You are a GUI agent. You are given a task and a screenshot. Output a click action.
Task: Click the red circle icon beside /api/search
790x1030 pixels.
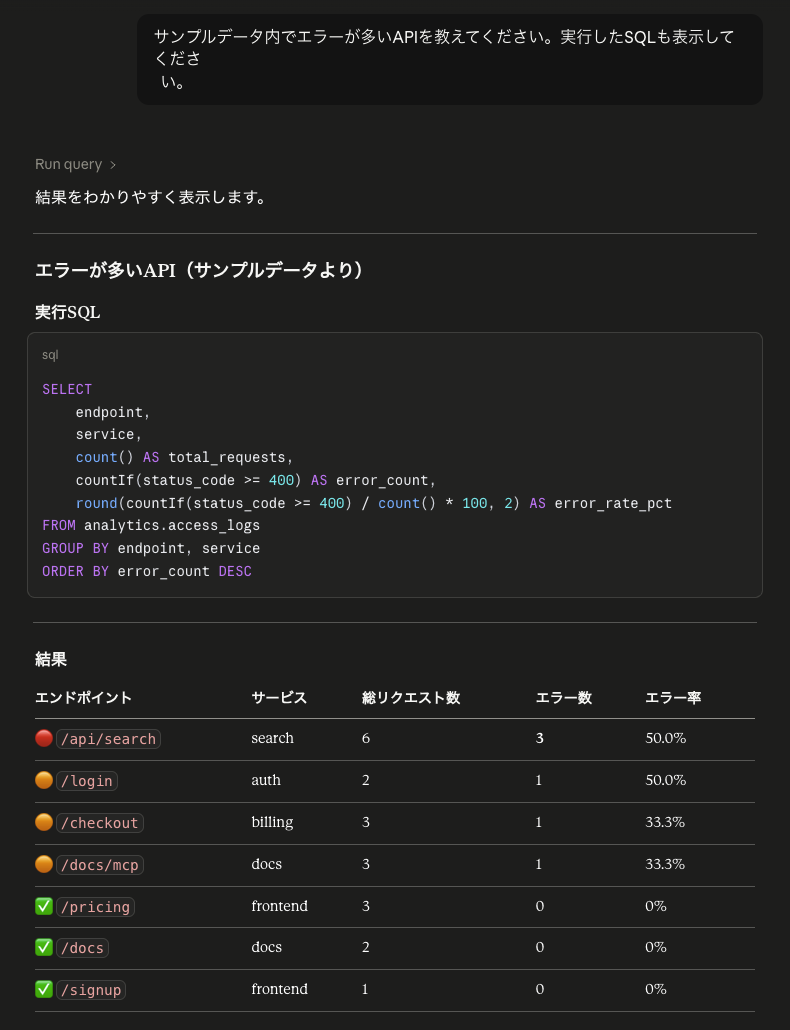(44, 738)
